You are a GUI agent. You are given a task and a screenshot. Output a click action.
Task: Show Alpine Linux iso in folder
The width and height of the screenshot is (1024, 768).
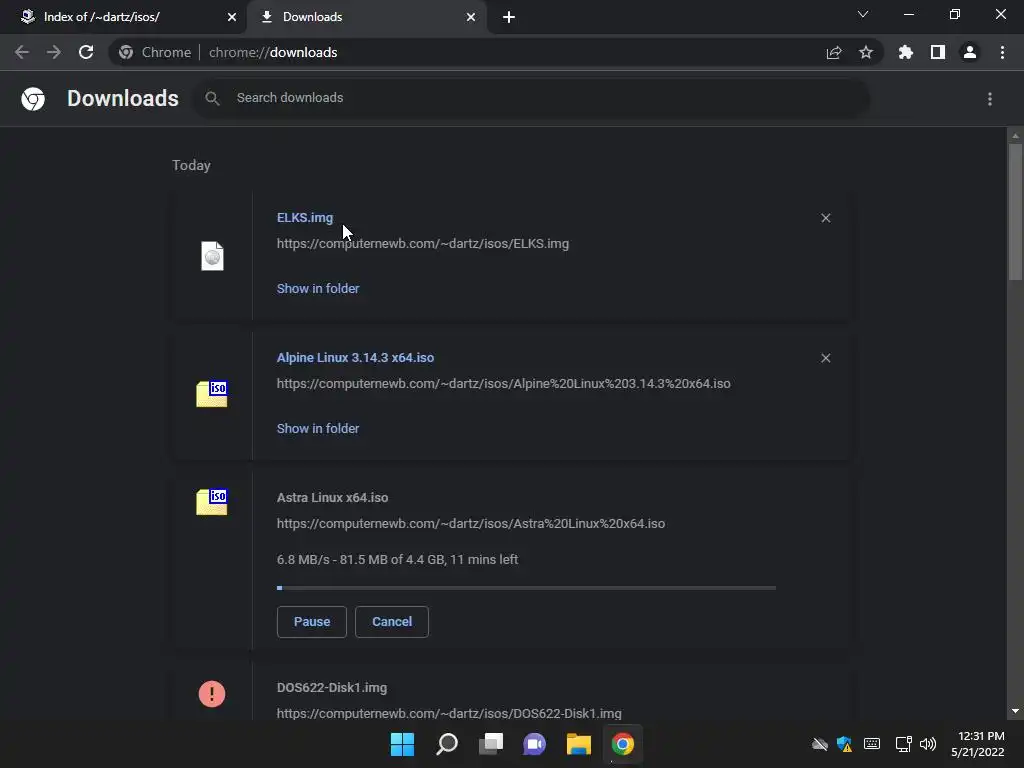[318, 428]
